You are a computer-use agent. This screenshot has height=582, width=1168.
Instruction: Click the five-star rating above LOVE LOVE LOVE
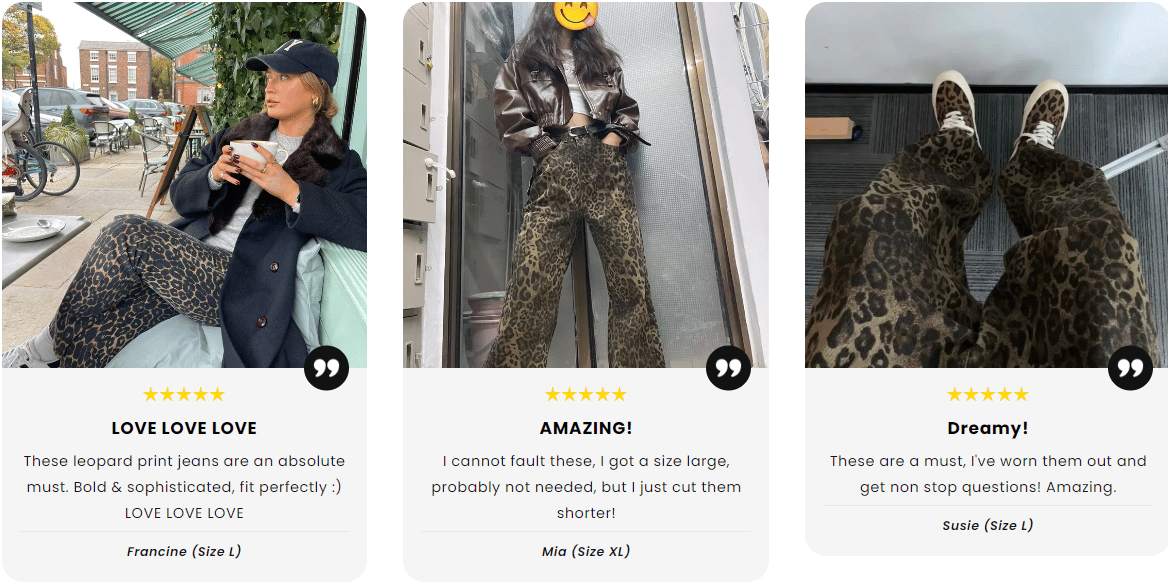(x=184, y=394)
